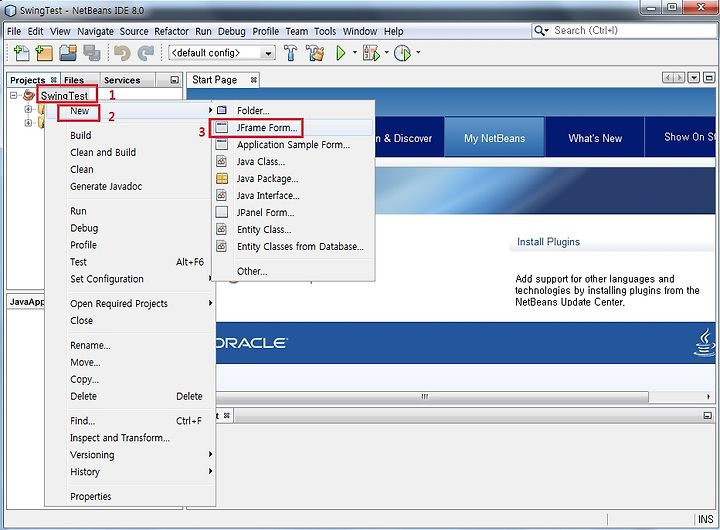This screenshot has height=530, width=720.
Task: Open the What's New start page tab
Action: (x=595, y=138)
